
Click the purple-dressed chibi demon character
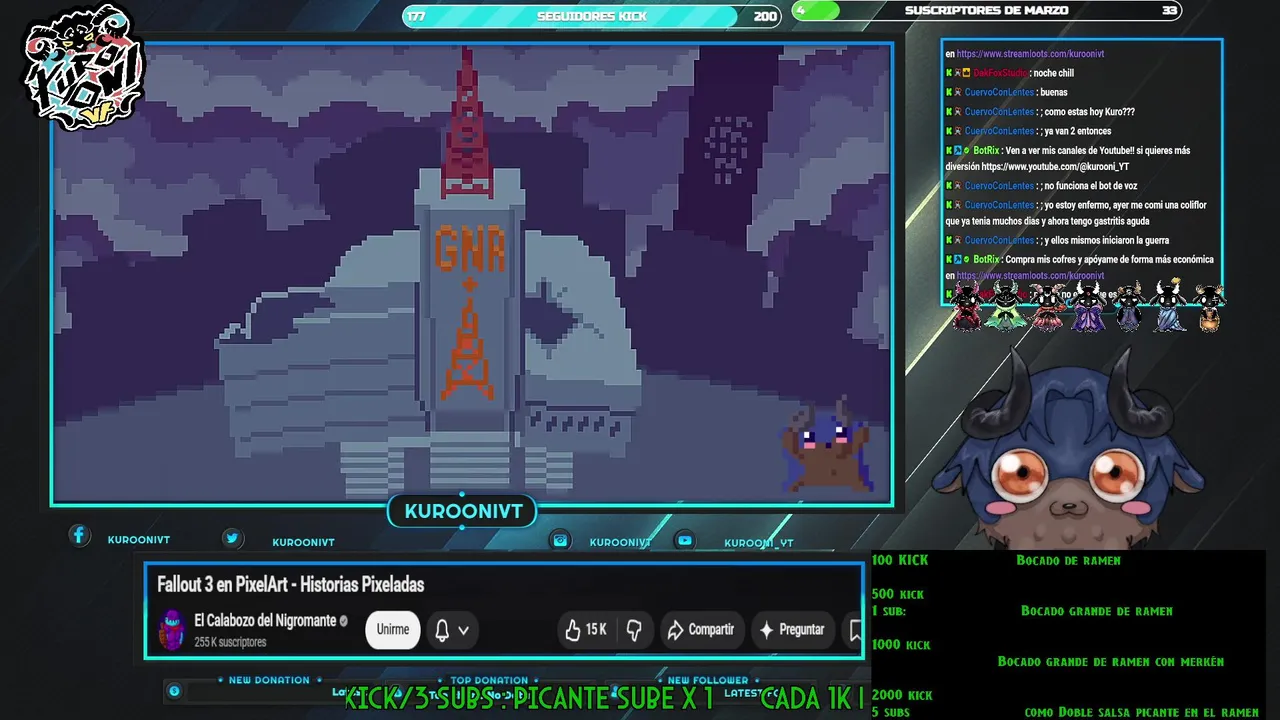point(1088,306)
